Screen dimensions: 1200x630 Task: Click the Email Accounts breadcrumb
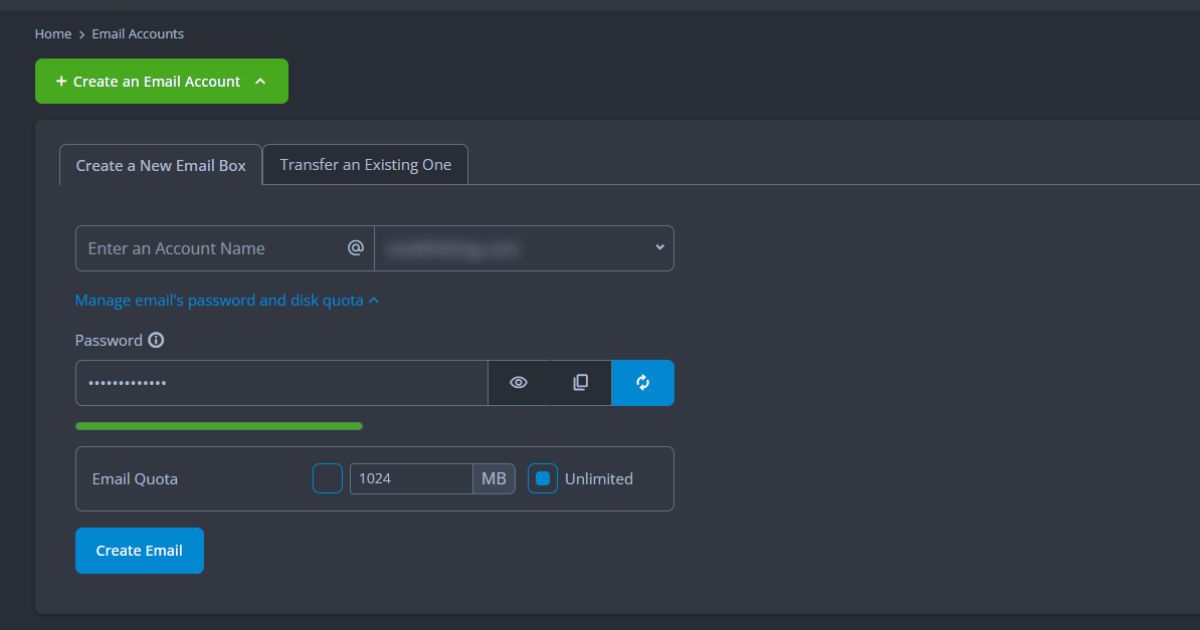click(138, 34)
